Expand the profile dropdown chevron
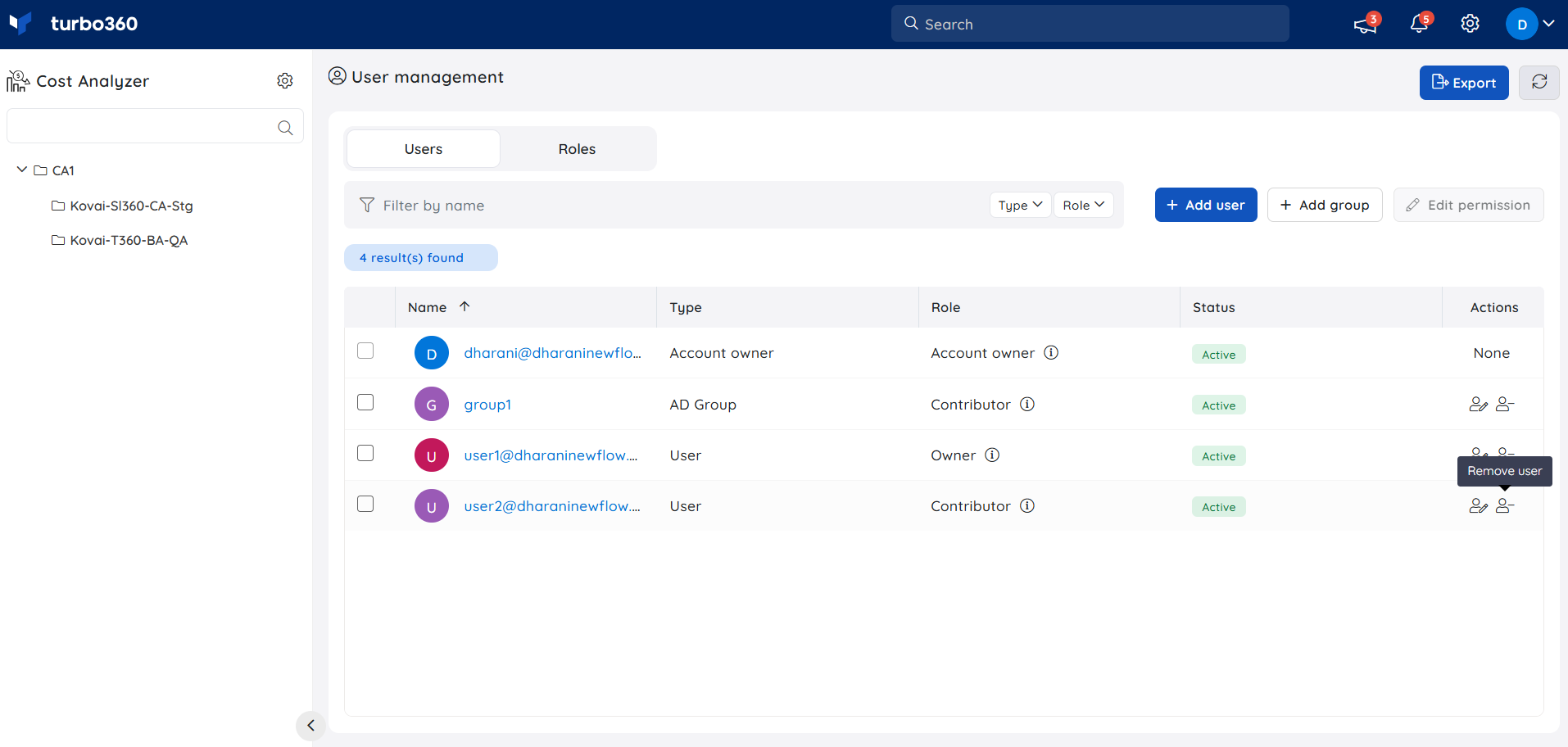Image resolution: width=1568 pixels, height=747 pixels. pyautogui.click(x=1548, y=24)
